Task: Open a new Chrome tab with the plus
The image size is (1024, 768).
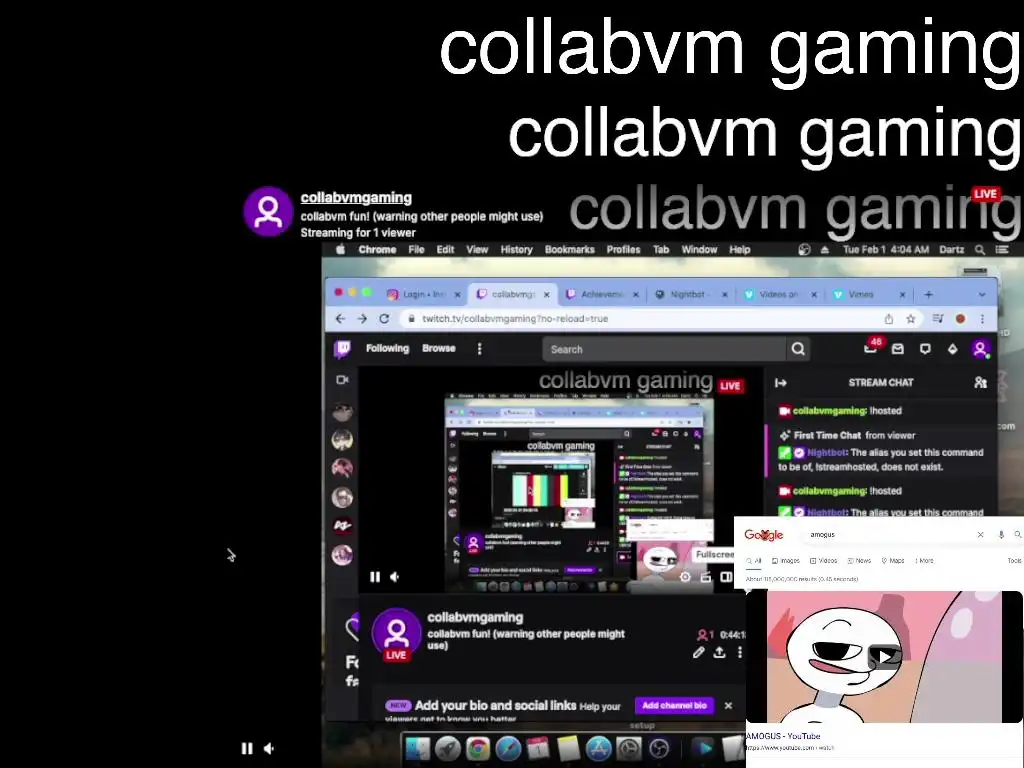Action: [928, 295]
